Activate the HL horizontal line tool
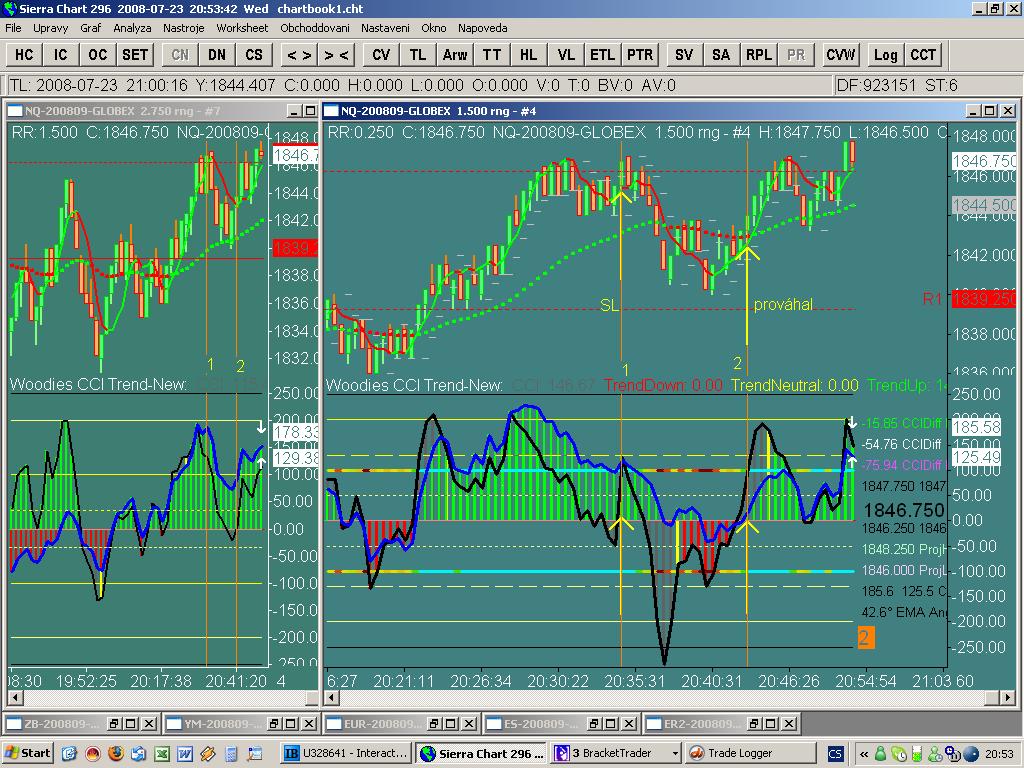This screenshot has width=1024, height=768. point(529,55)
